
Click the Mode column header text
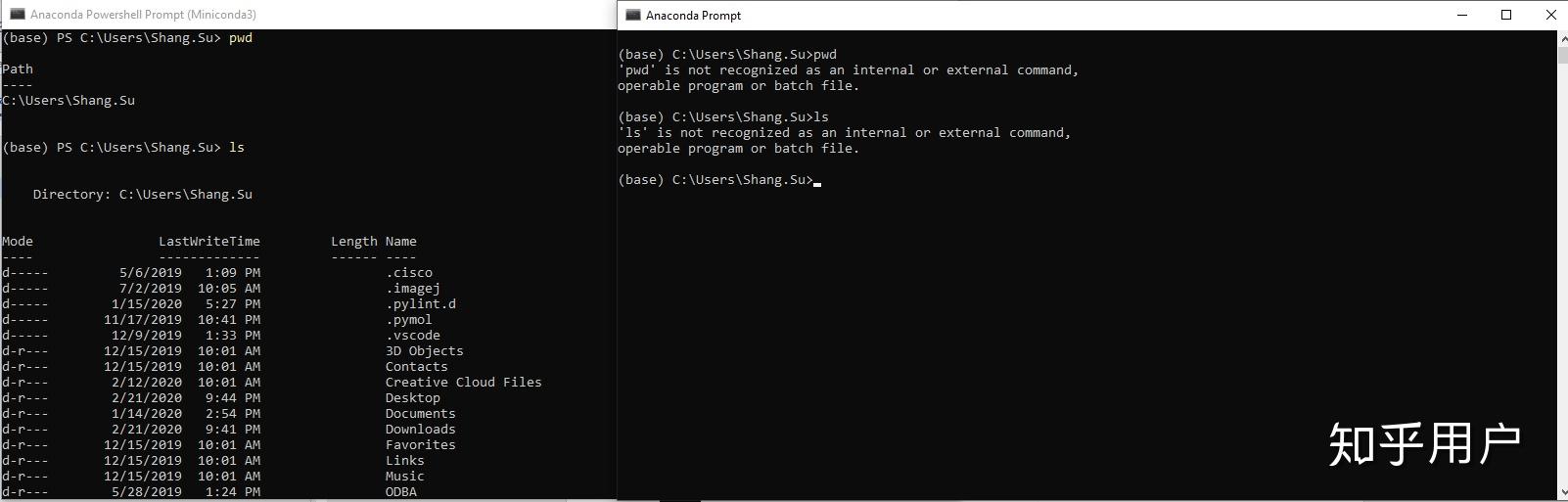click(18, 241)
